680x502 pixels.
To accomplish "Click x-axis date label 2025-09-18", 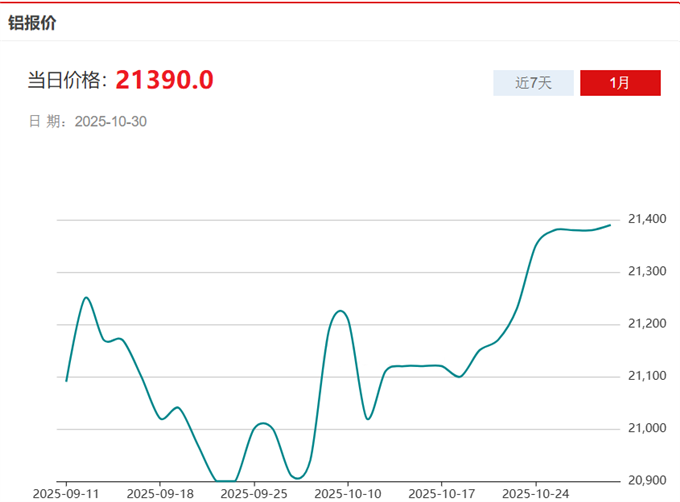I will pos(160,493).
